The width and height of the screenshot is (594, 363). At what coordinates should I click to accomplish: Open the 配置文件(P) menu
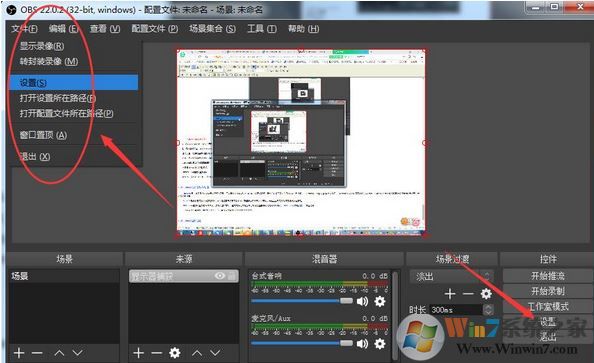pyautogui.click(x=155, y=29)
